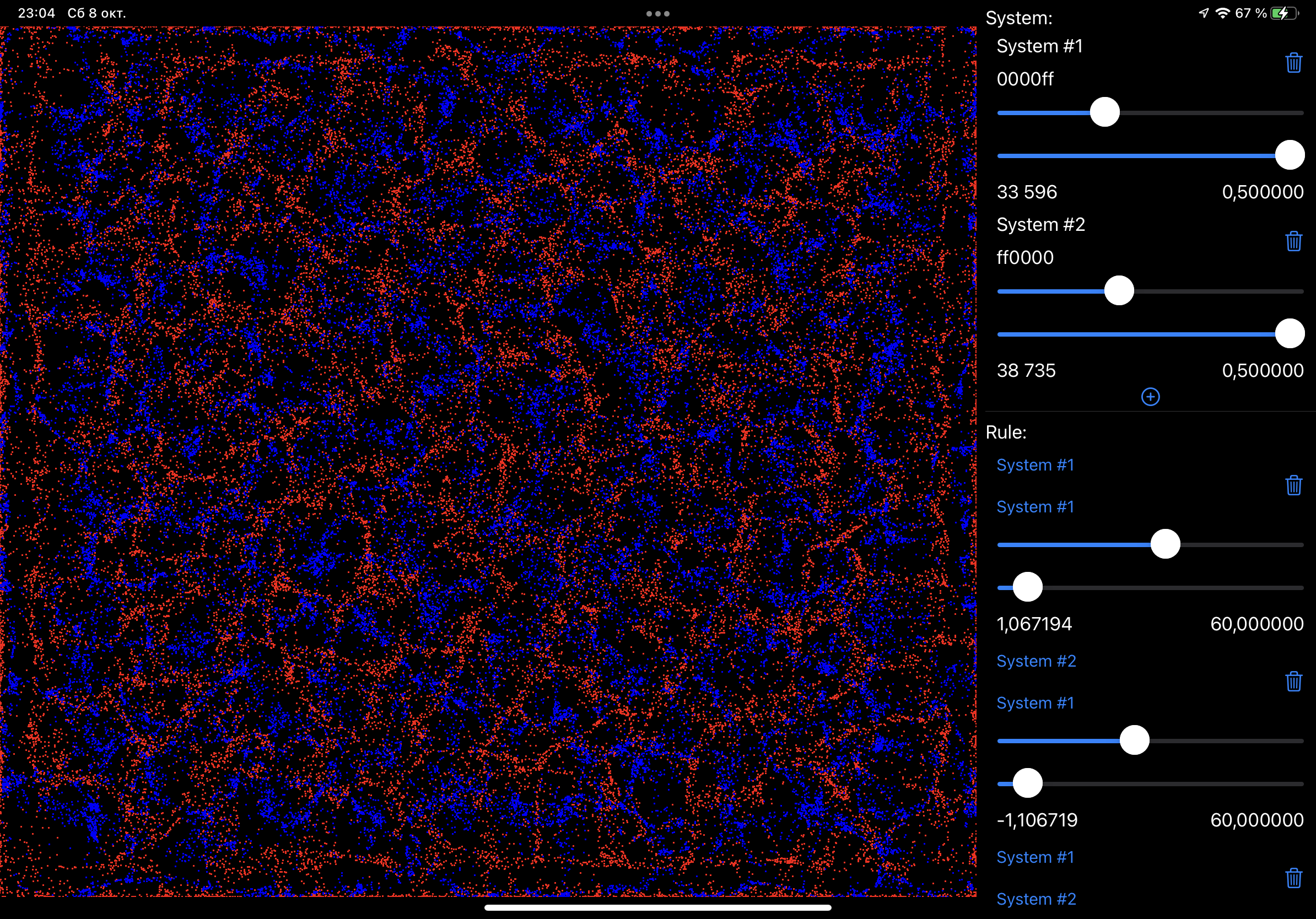This screenshot has height=919, width=1316.
Task: Delete the System #2 to System #1 rule
Action: [1293, 682]
